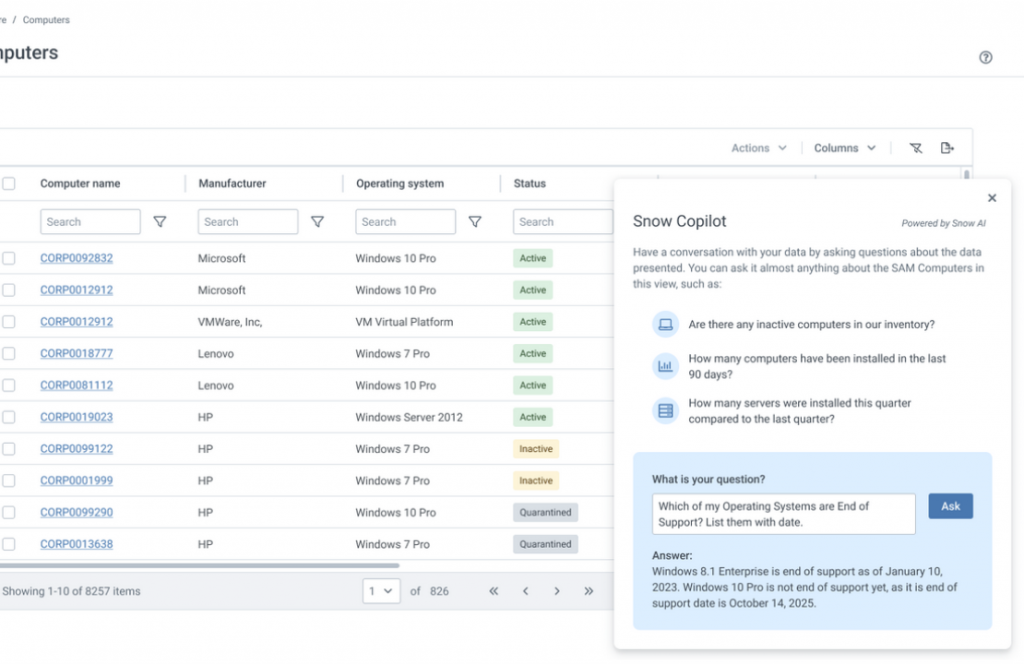Open the help icon in the page header
Viewport: 1024px width, 664px height.
(x=985, y=57)
